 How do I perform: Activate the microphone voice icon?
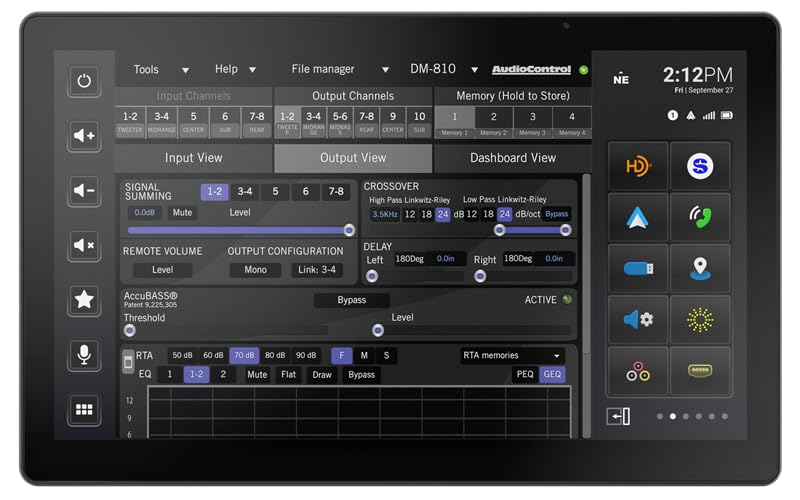coord(84,354)
